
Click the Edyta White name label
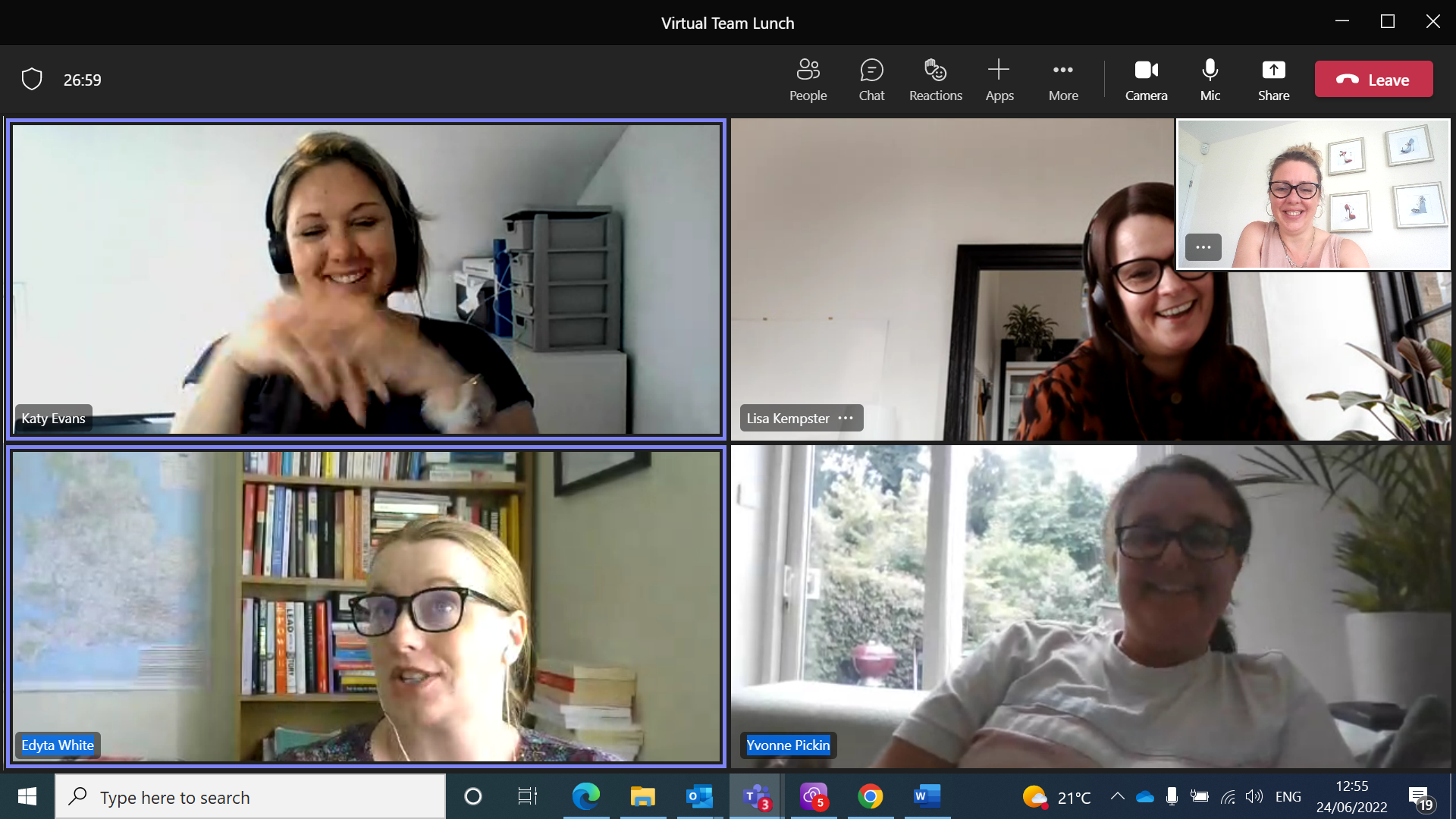click(58, 745)
